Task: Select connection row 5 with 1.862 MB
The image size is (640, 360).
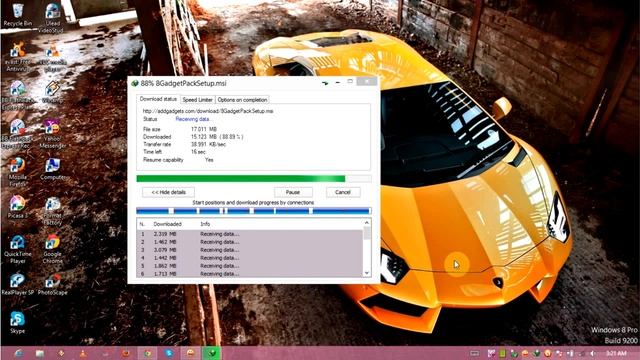Action: (249, 266)
